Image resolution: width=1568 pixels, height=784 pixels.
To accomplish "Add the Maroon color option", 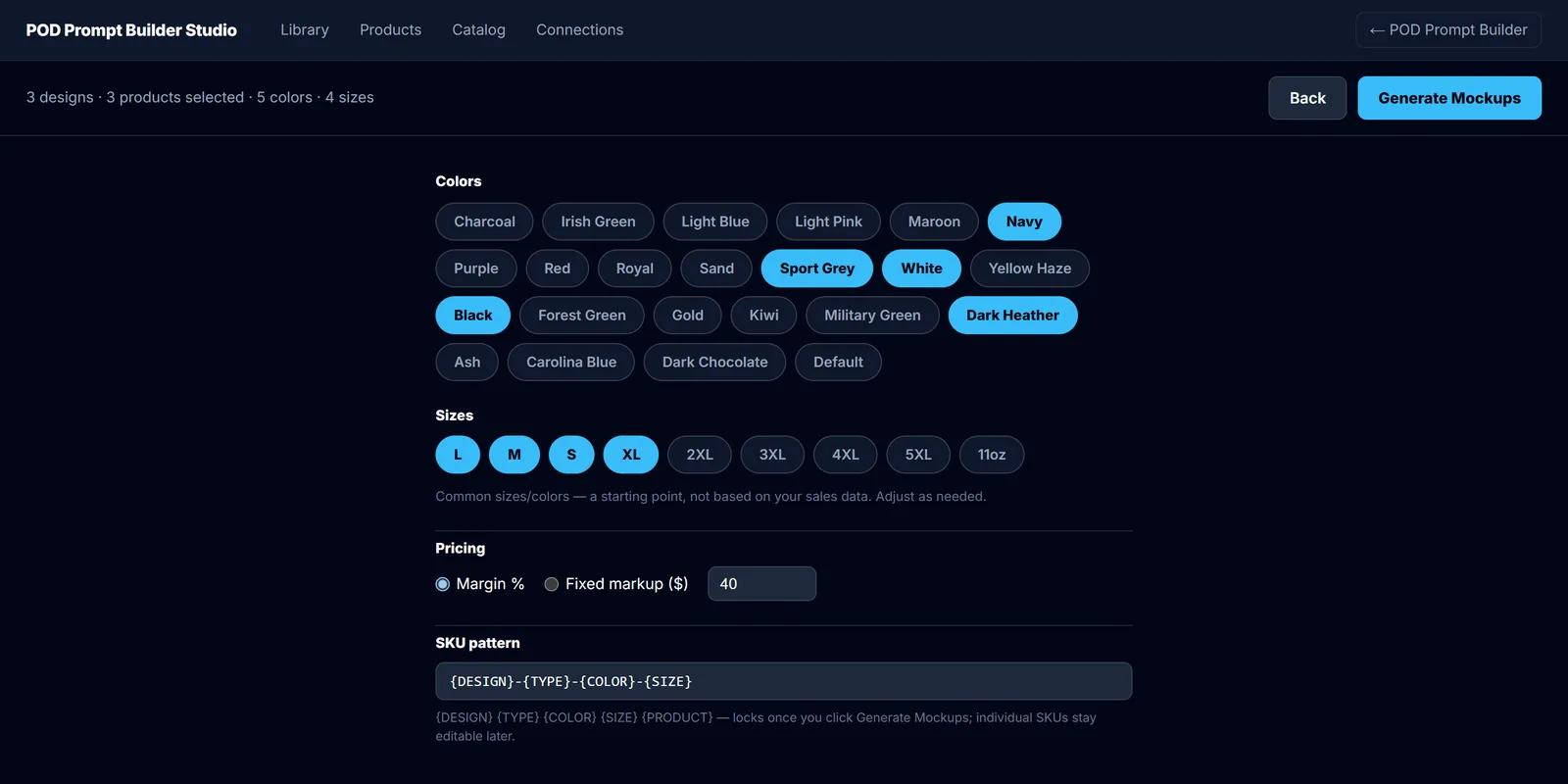I will point(934,221).
